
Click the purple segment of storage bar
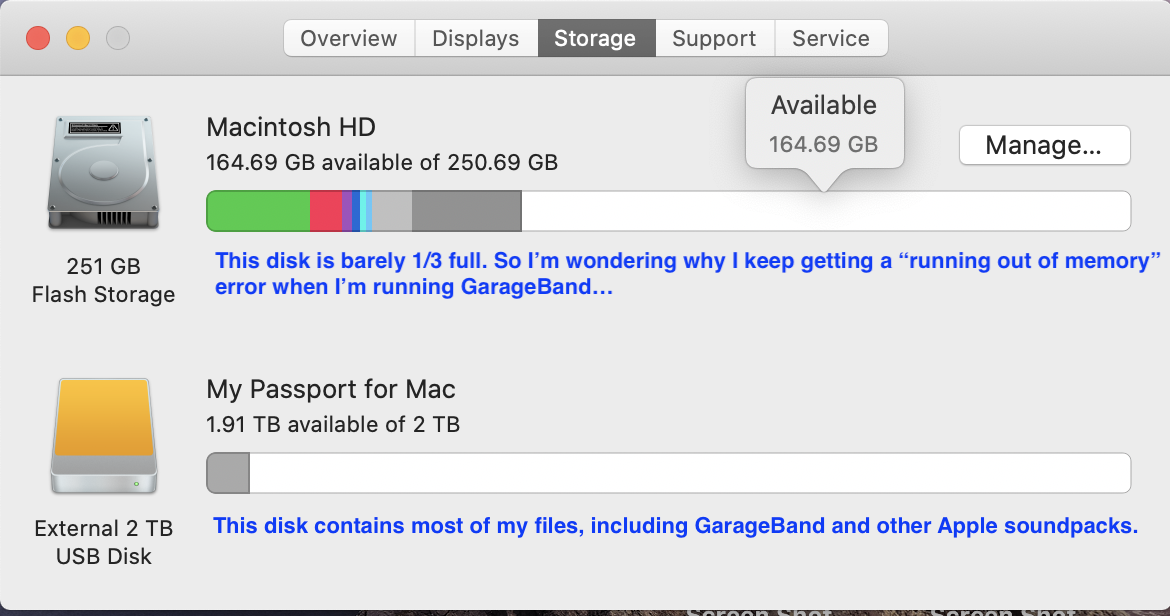(x=346, y=211)
